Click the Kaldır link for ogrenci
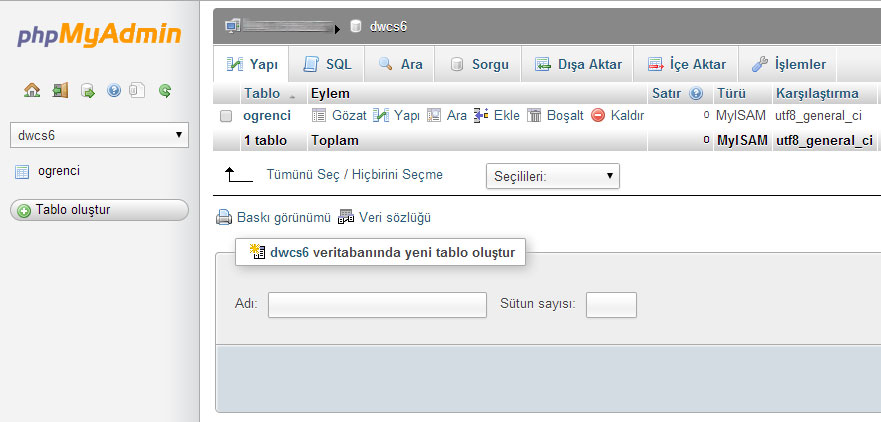 tap(627, 116)
